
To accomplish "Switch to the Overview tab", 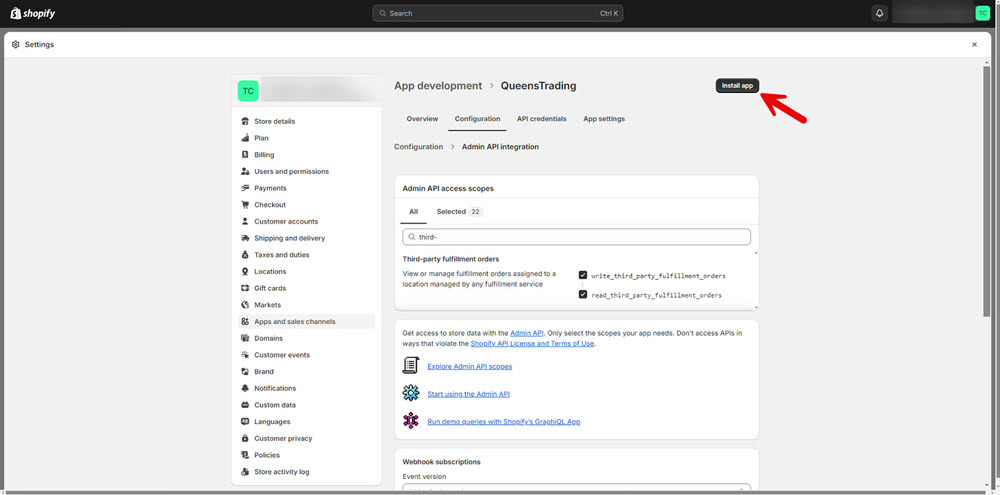I will tap(422, 119).
